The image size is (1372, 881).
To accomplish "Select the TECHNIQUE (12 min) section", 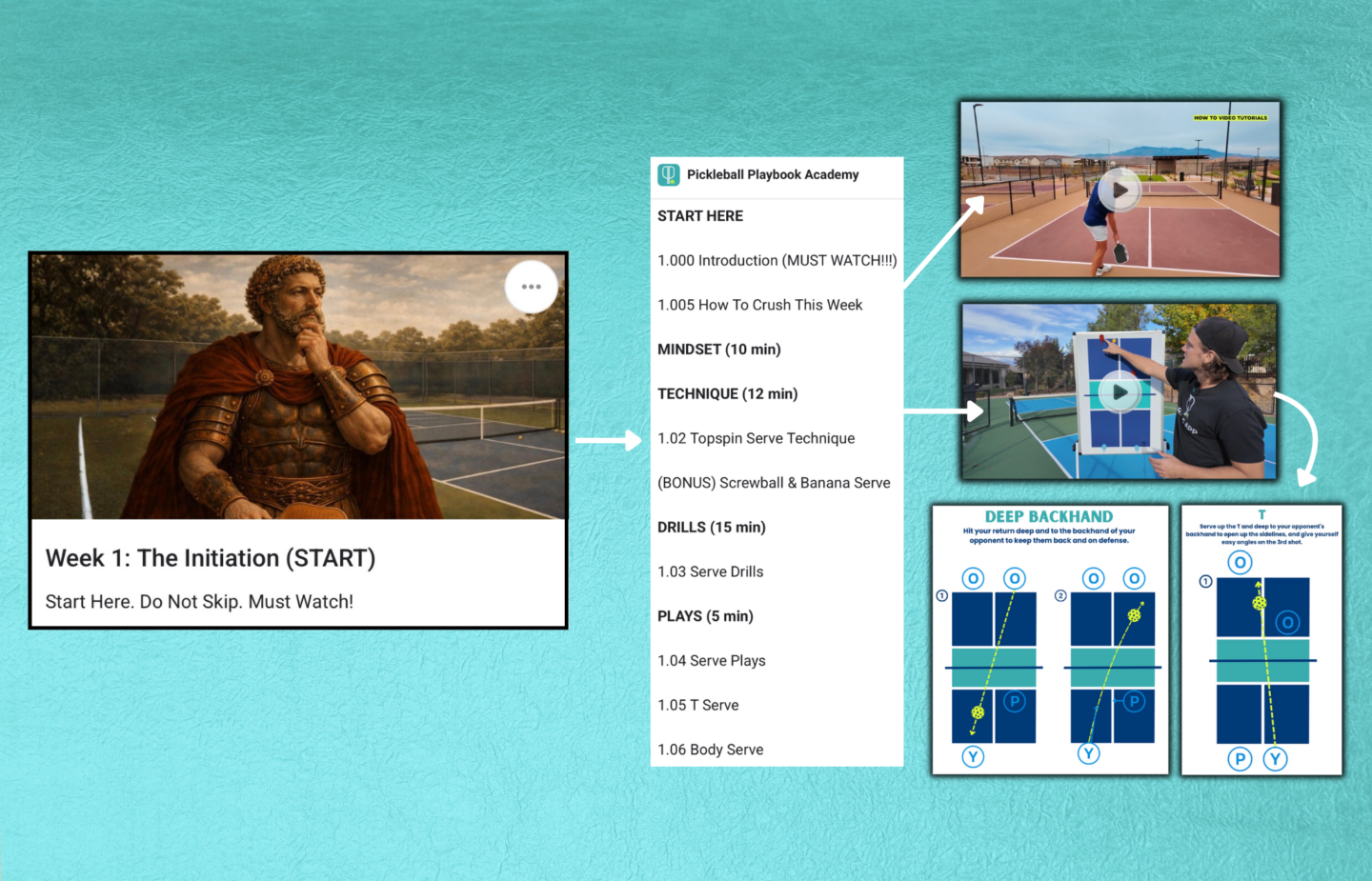I will click(727, 393).
